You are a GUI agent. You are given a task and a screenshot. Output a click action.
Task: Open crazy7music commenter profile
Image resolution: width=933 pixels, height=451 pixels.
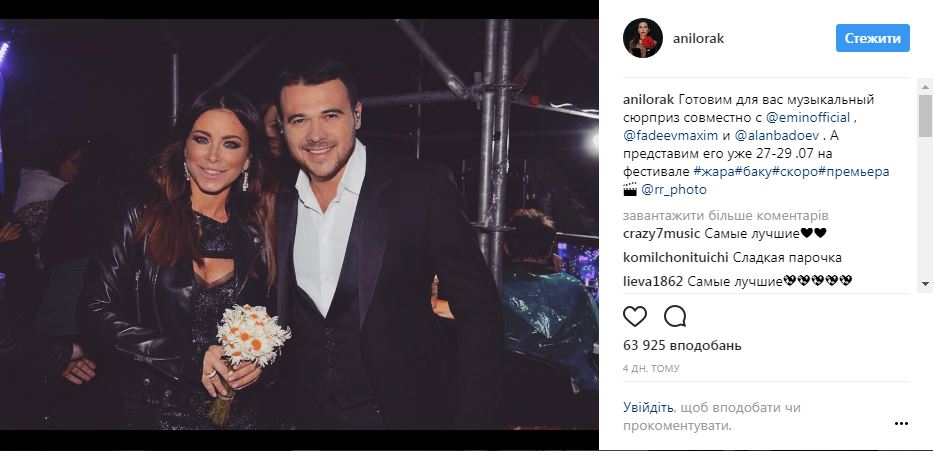click(x=661, y=233)
